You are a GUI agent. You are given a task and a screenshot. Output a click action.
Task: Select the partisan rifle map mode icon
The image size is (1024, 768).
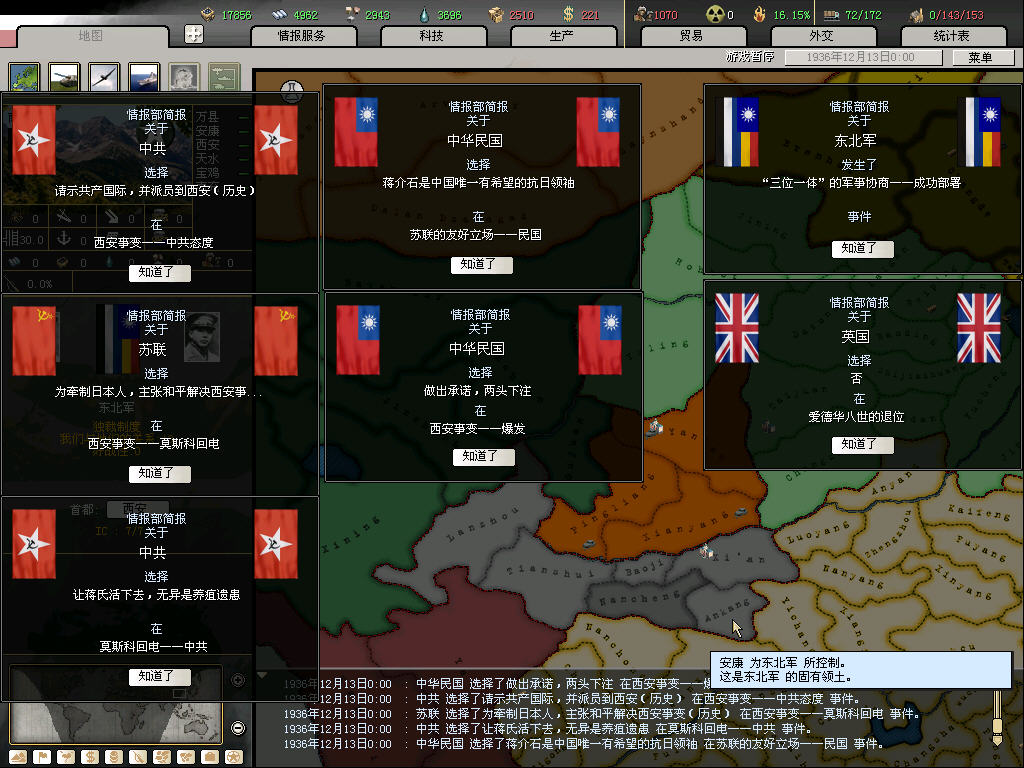click(138, 757)
